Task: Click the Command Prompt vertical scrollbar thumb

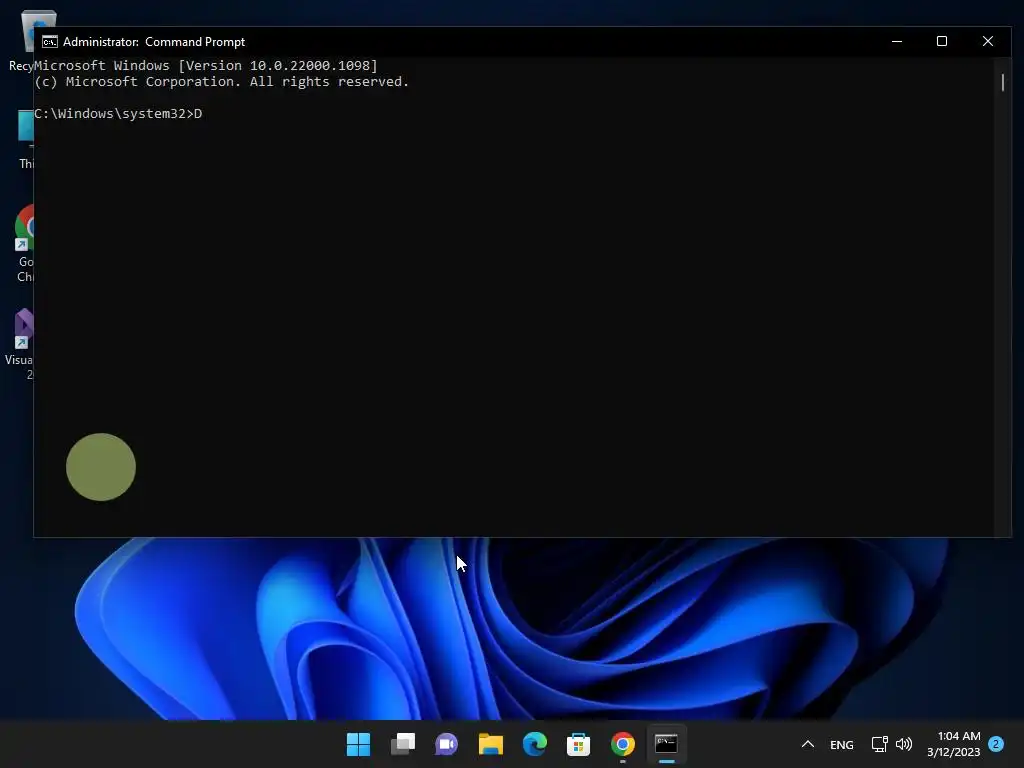Action: click(x=1002, y=82)
